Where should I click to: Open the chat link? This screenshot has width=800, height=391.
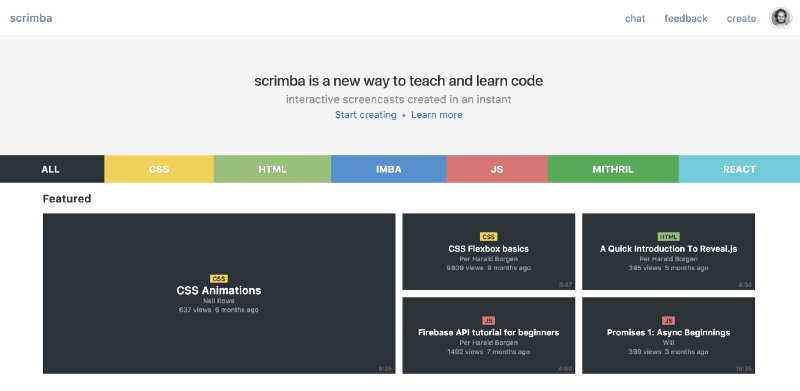pos(635,18)
